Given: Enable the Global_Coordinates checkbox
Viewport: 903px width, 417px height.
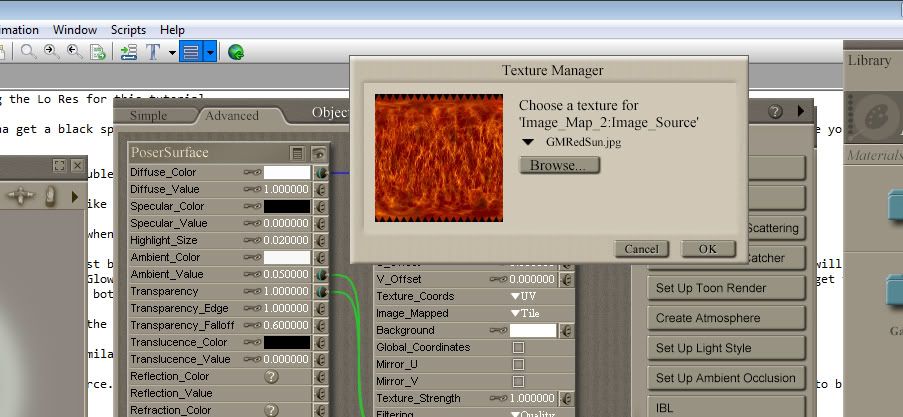Looking at the screenshot, I should coord(518,347).
